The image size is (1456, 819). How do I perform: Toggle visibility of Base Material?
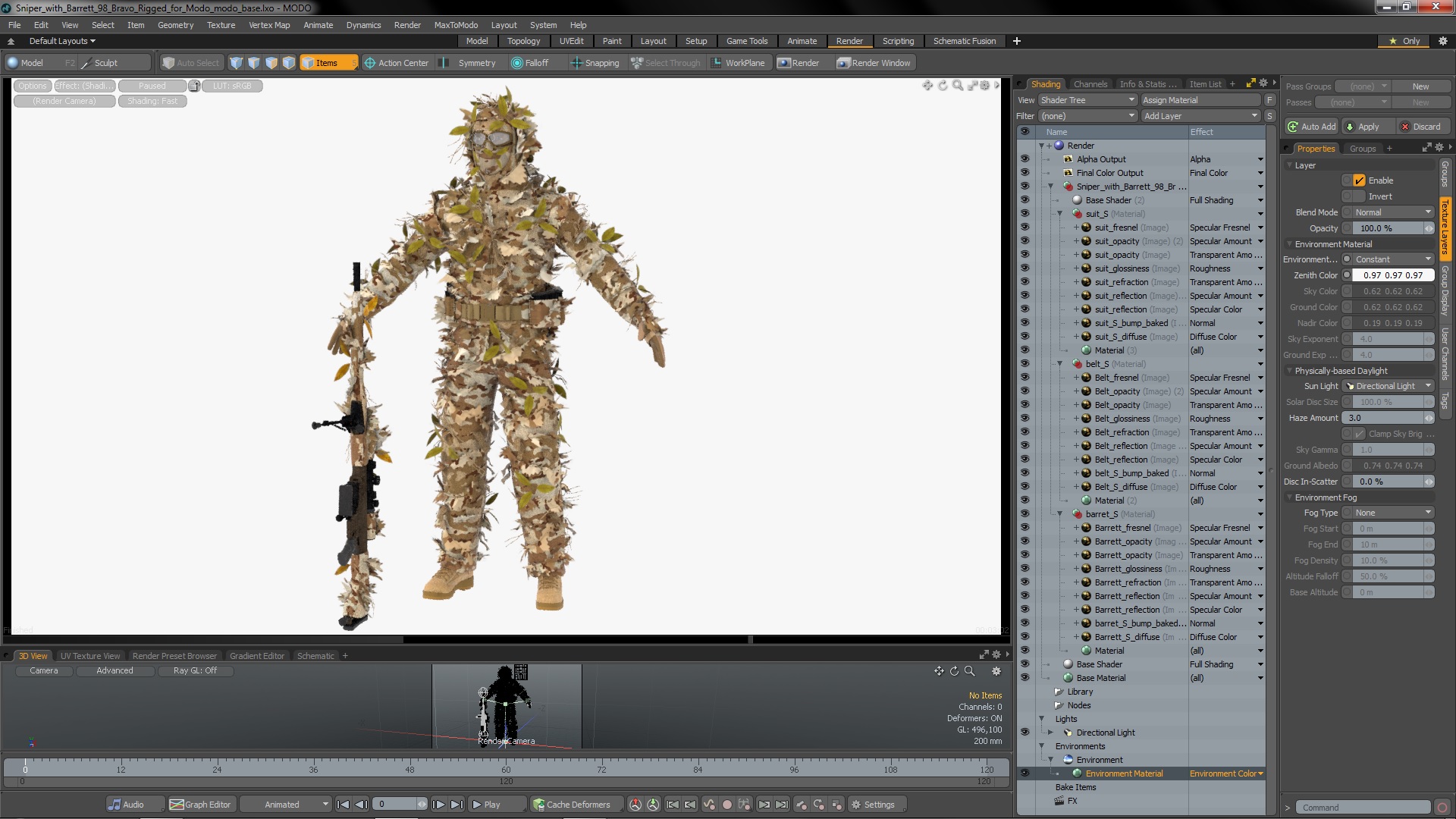tap(1025, 678)
